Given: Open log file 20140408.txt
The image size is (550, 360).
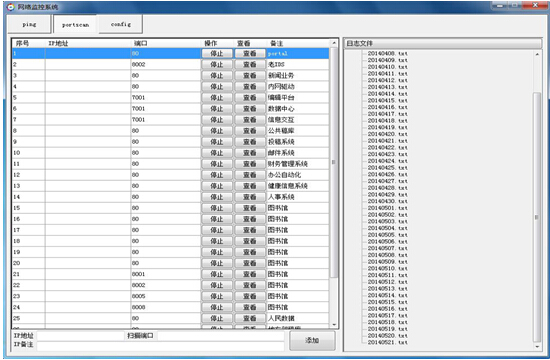Looking at the screenshot, I should [387, 53].
